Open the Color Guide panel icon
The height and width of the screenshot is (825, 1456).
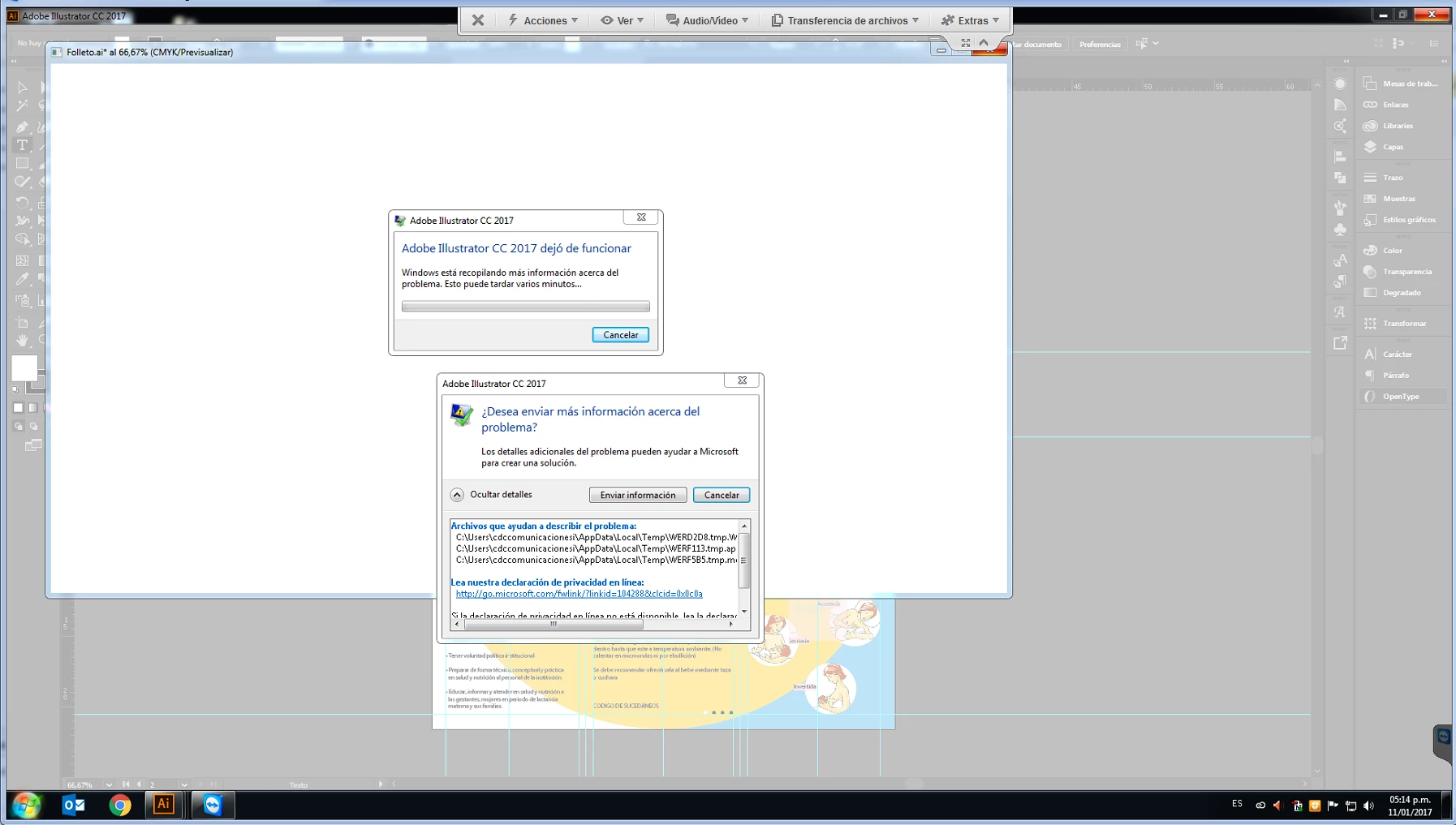tap(1340, 105)
